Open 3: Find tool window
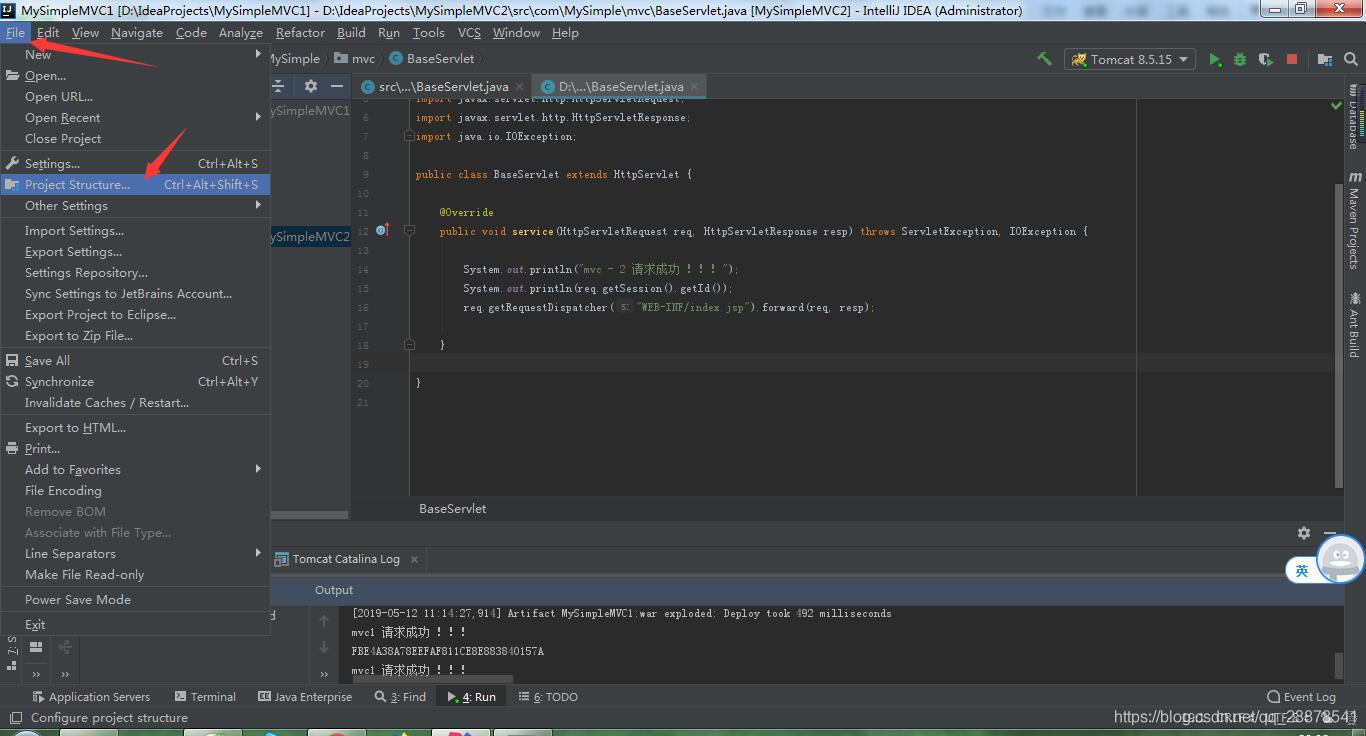 click(400, 697)
